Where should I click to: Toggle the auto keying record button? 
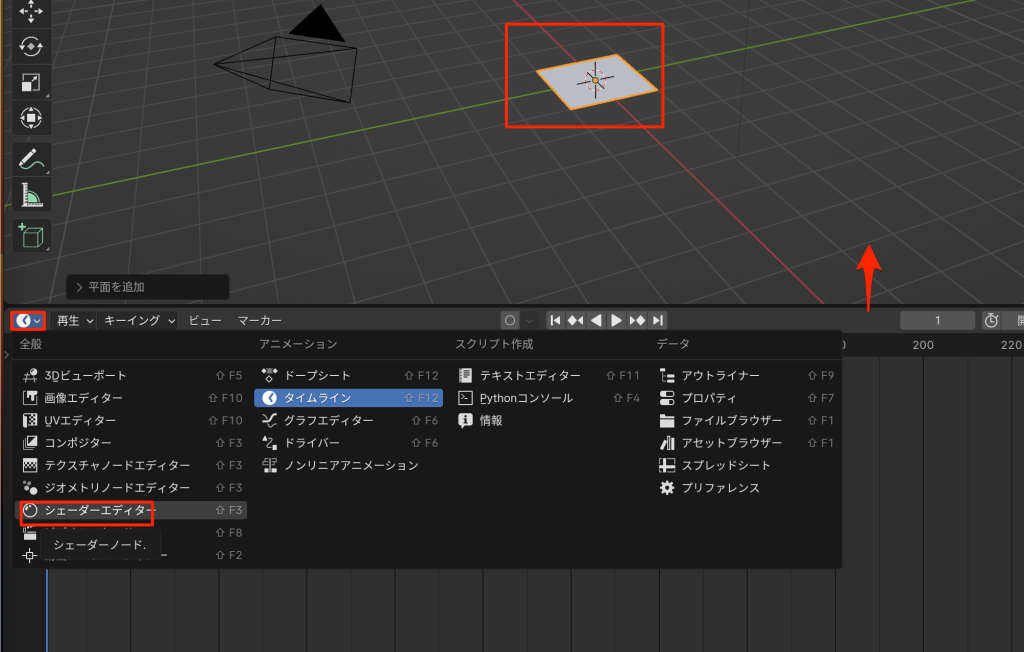(510, 320)
